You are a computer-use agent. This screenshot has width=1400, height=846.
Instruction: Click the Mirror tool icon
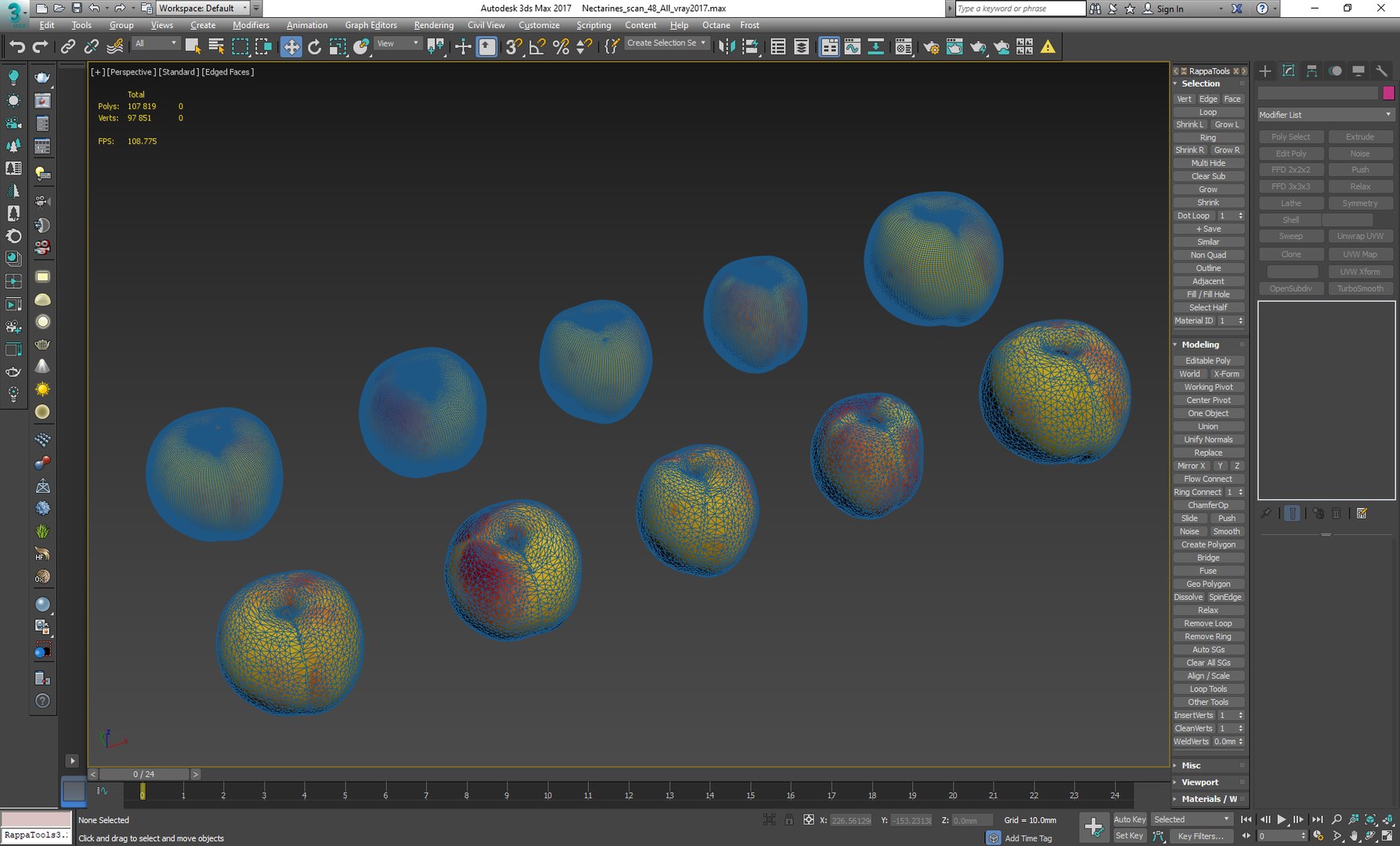coord(727,47)
